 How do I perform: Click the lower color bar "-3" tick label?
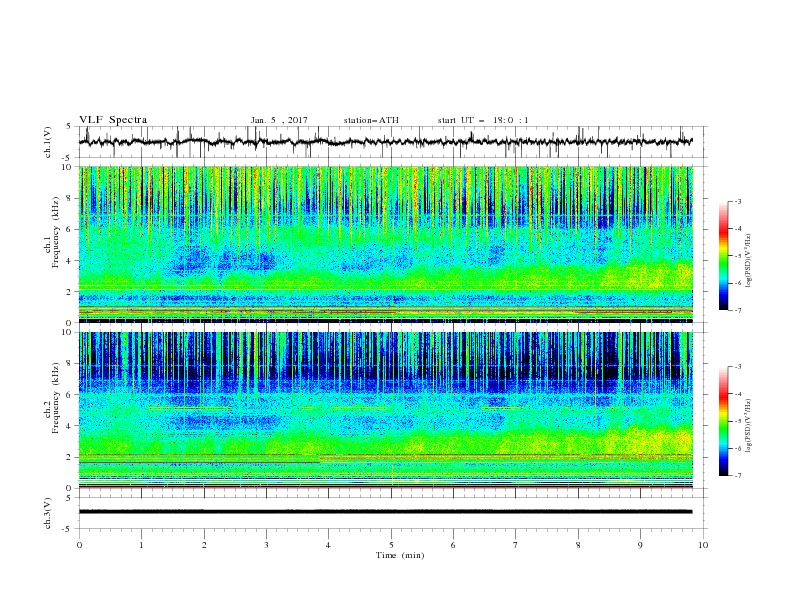click(738, 367)
